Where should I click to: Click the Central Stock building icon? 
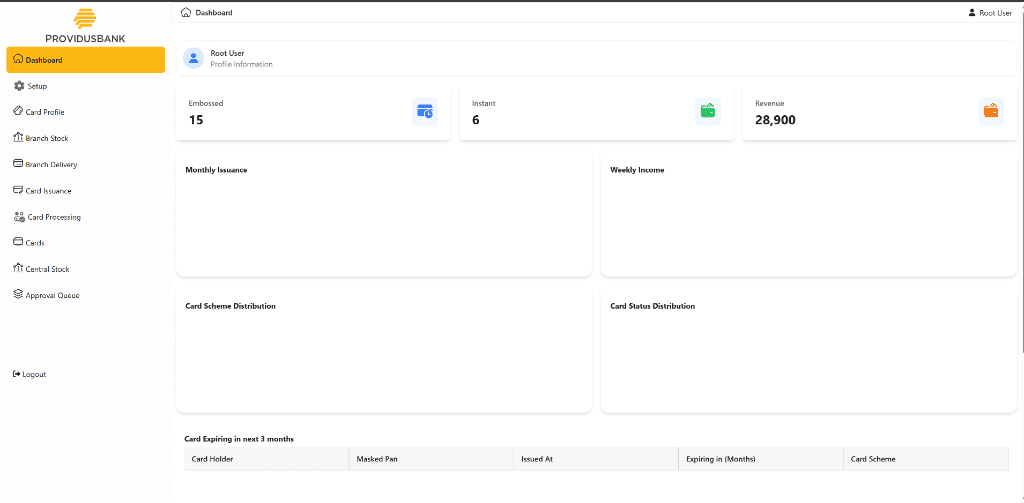pyautogui.click(x=18, y=268)
